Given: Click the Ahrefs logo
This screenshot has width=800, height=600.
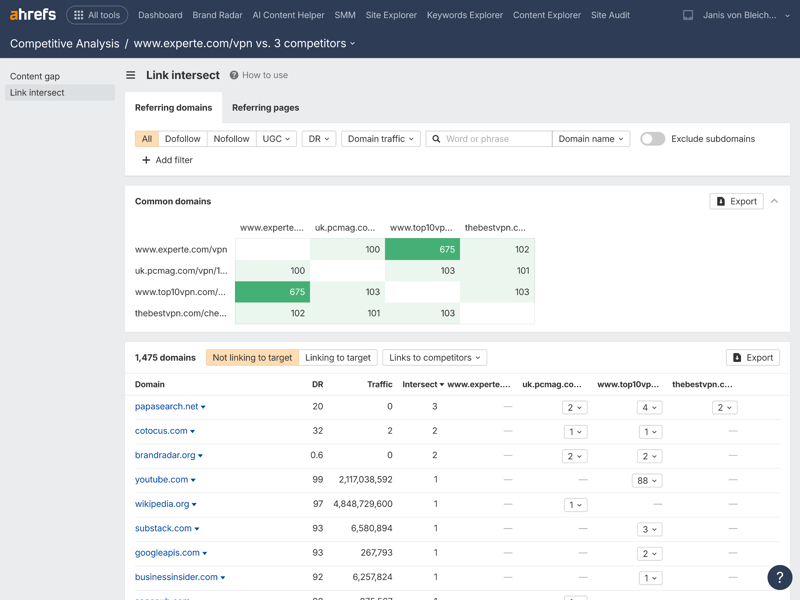Looking at the screenshot, I should pyautogui.click(x=33, y=15).
